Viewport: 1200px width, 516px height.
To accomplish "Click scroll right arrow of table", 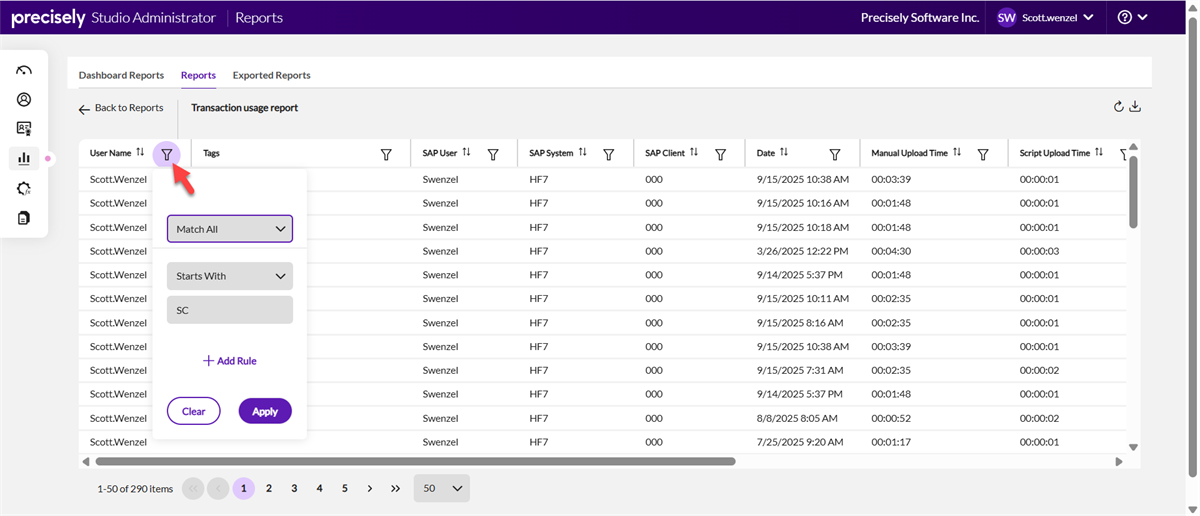I will 1119,461.
